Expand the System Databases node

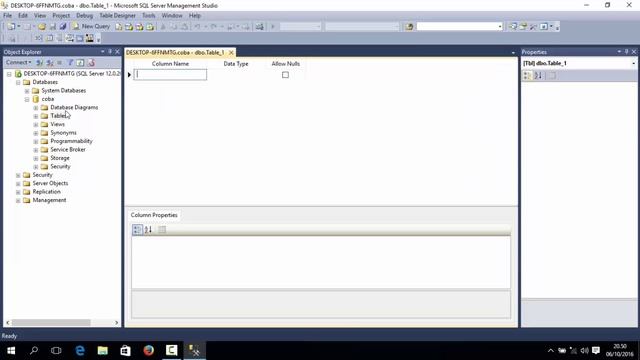tap(27, 91)
